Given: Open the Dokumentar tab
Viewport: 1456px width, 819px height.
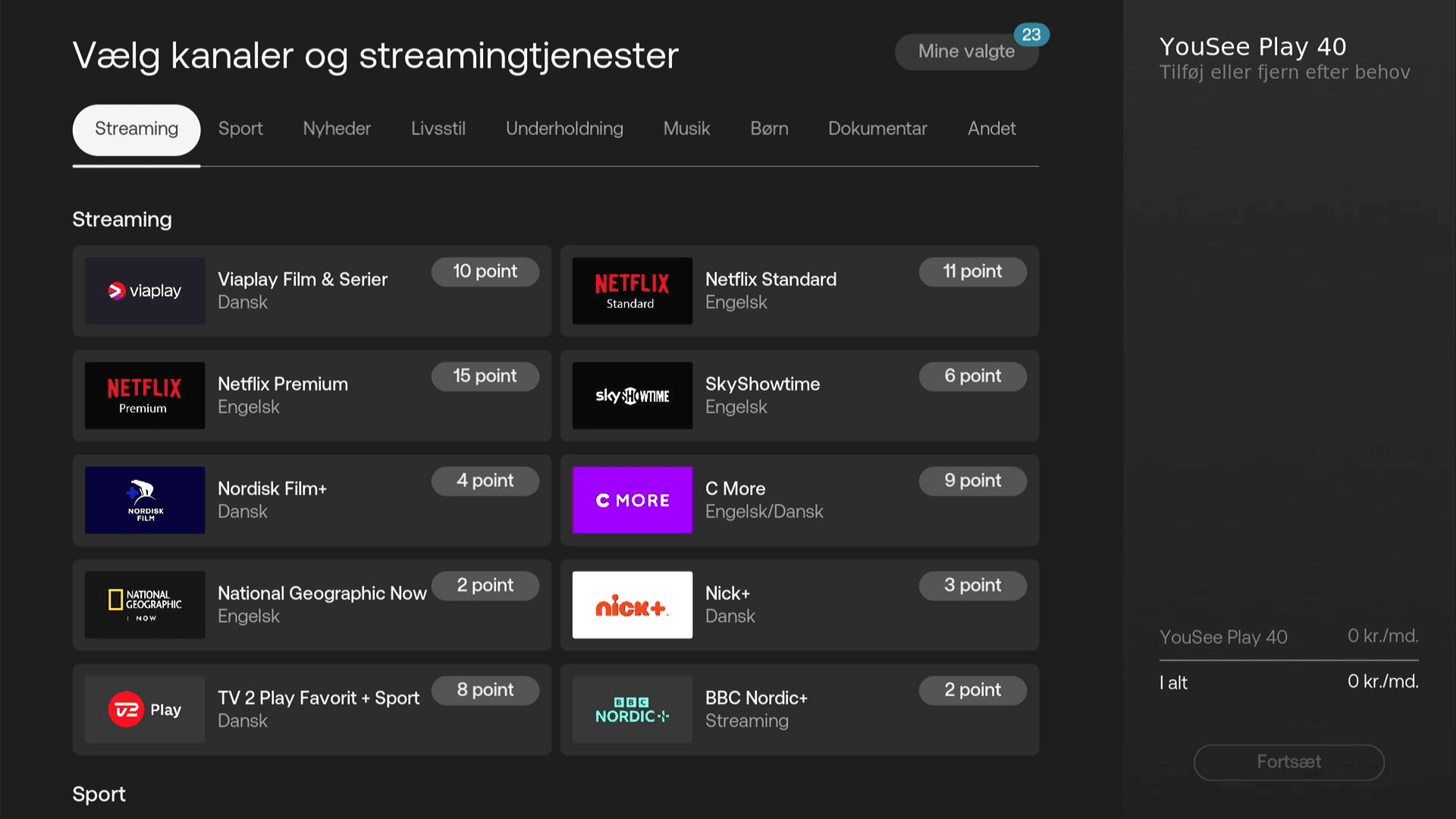Looking at the screenshot, I should coord(877,129).
